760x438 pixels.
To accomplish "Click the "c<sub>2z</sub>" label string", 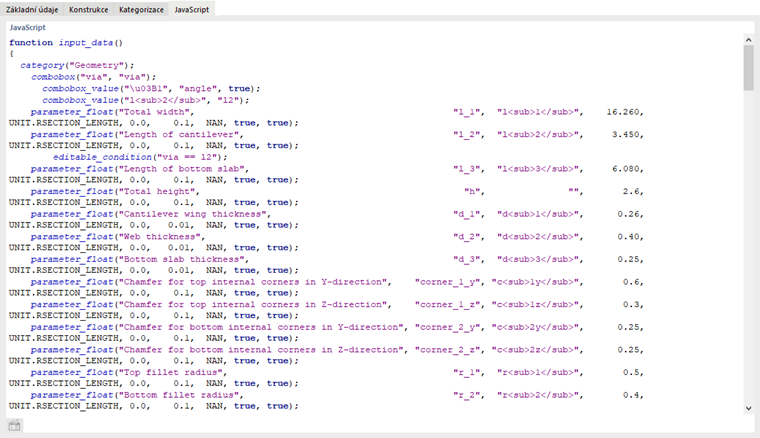I will coord(535,349).
